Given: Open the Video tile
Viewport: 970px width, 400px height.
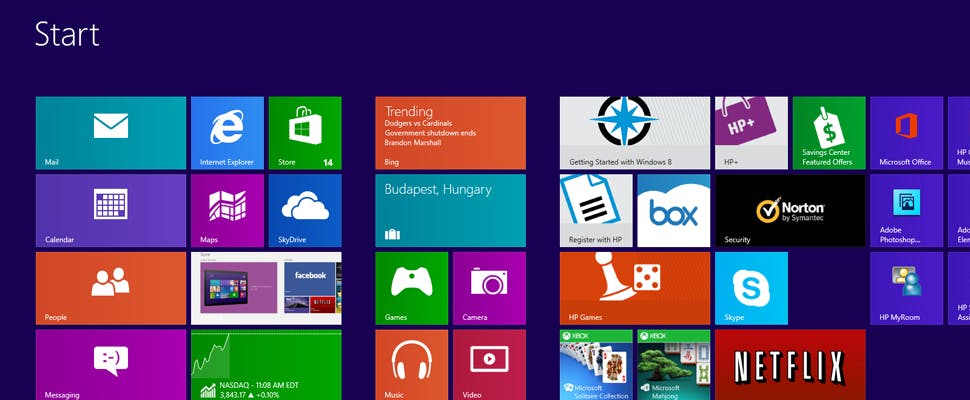Looking at the screenshot, I should (489, 365).
